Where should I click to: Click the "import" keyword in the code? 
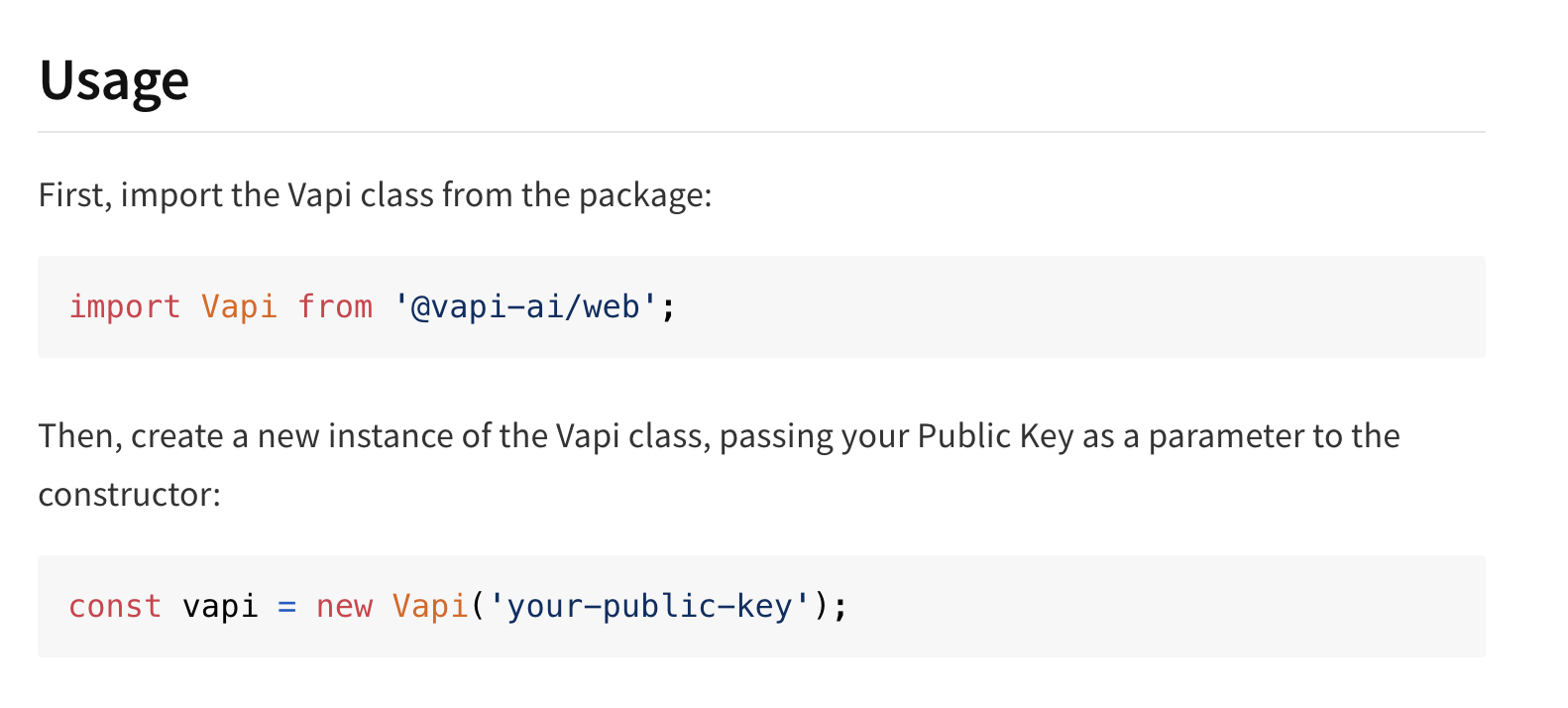point(125,306)
